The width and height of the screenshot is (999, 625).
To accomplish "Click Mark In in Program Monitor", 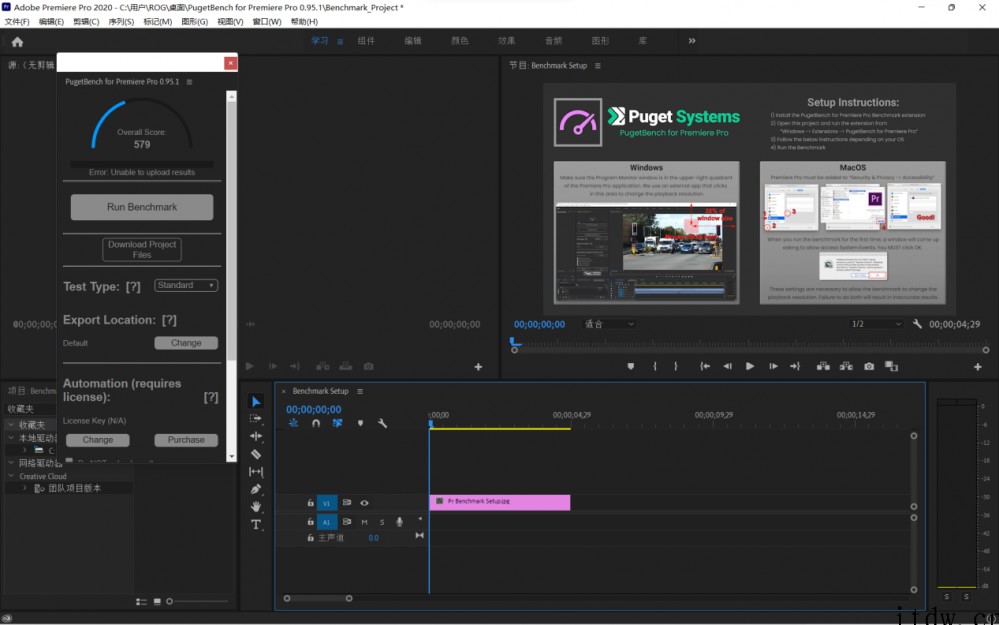I will click(655, 366).
